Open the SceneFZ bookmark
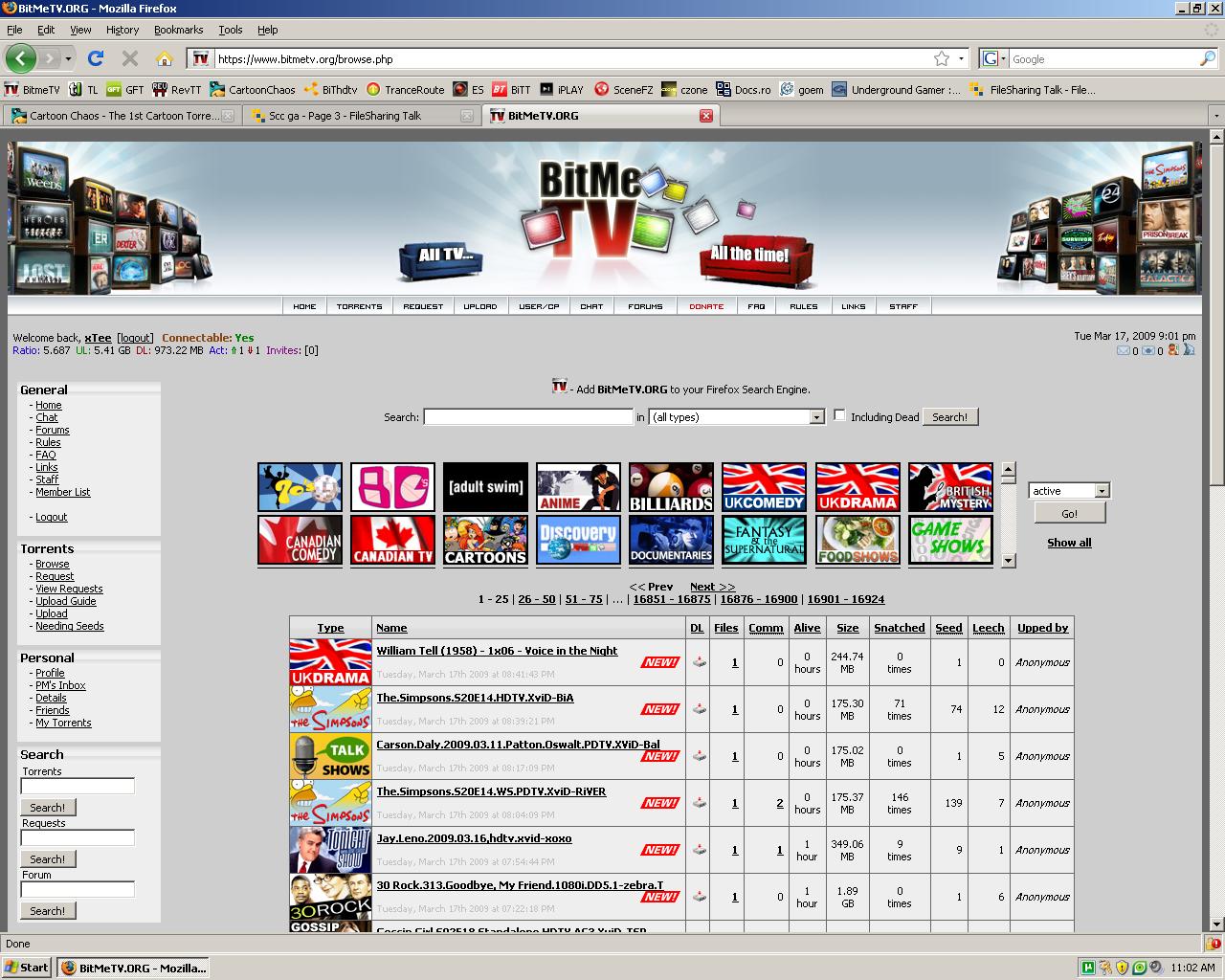 [x=623, y=90]
